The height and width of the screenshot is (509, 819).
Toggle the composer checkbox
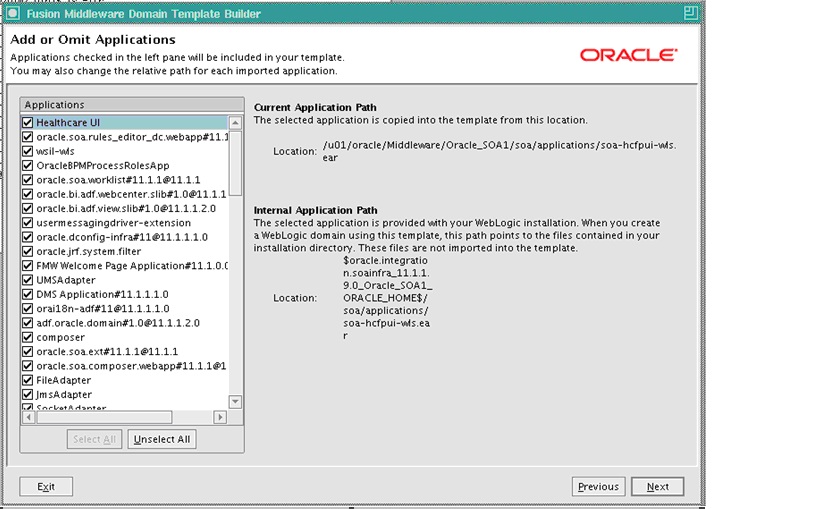(28, 337)
